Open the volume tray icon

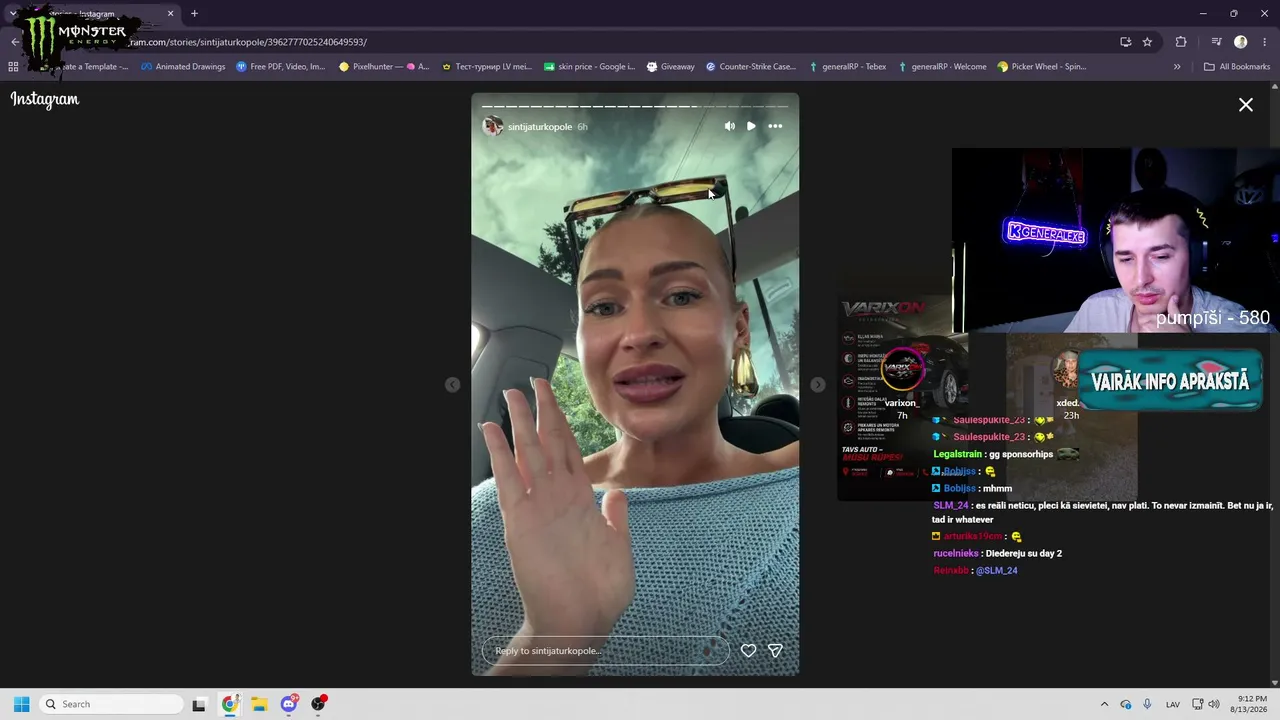[1214, 704]
